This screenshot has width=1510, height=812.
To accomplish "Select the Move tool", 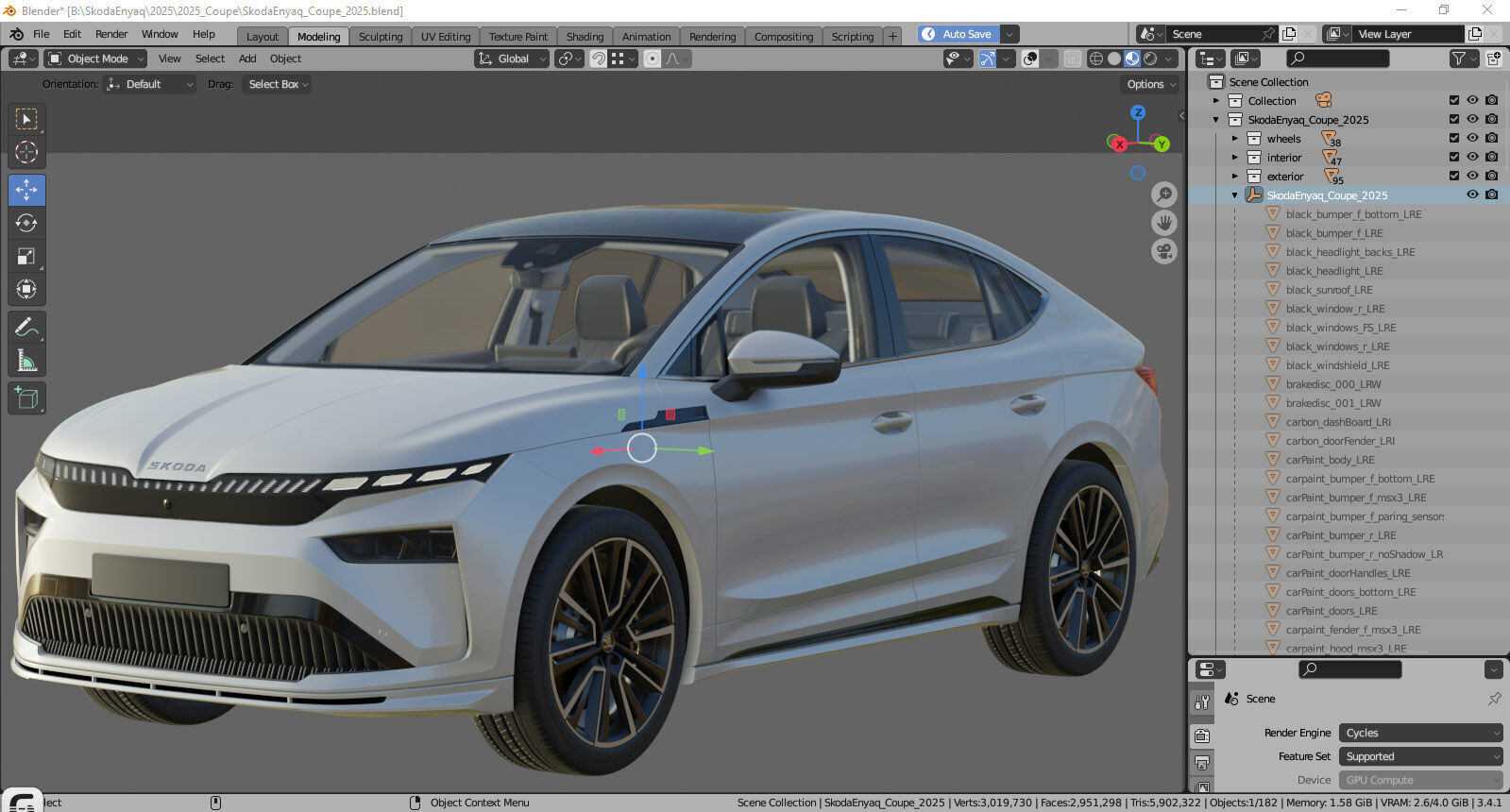I will pos(26,190).
